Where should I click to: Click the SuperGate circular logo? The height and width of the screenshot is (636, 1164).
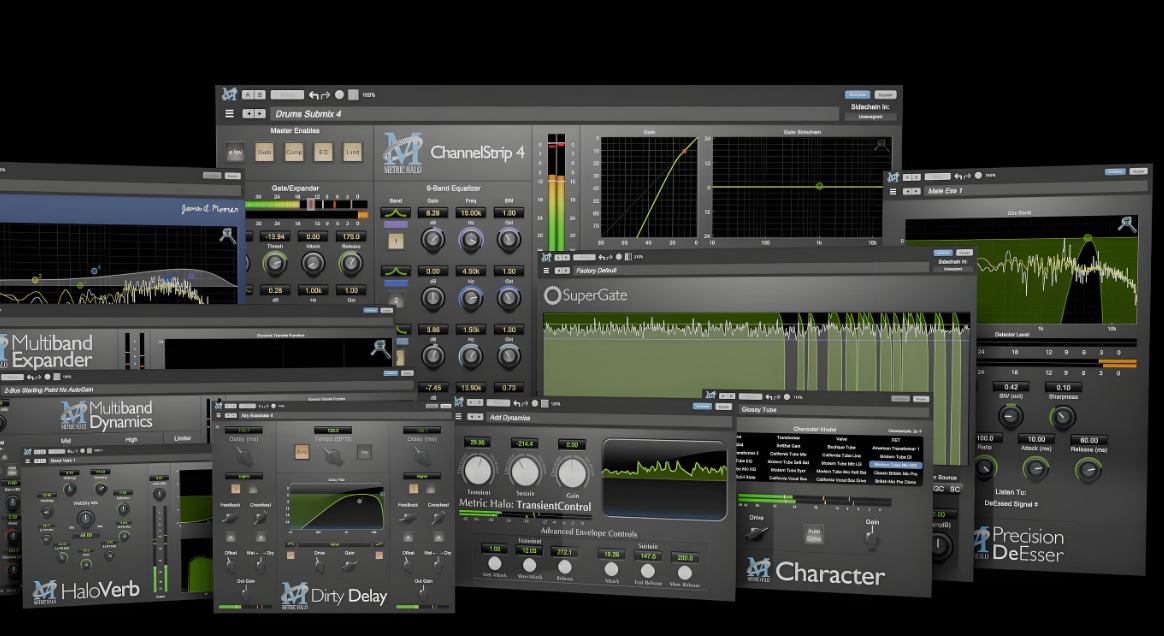[x=552, y=295]
